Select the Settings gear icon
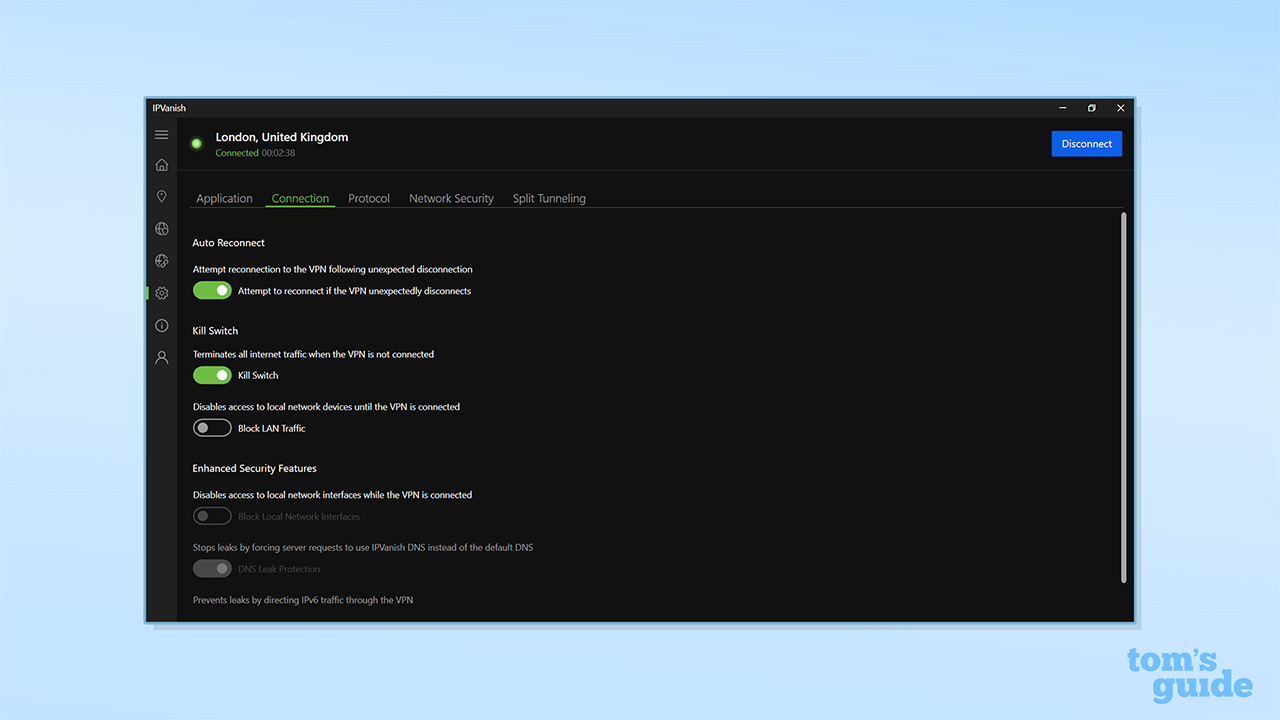This screenshot has width=1280, height=720. 161,293
